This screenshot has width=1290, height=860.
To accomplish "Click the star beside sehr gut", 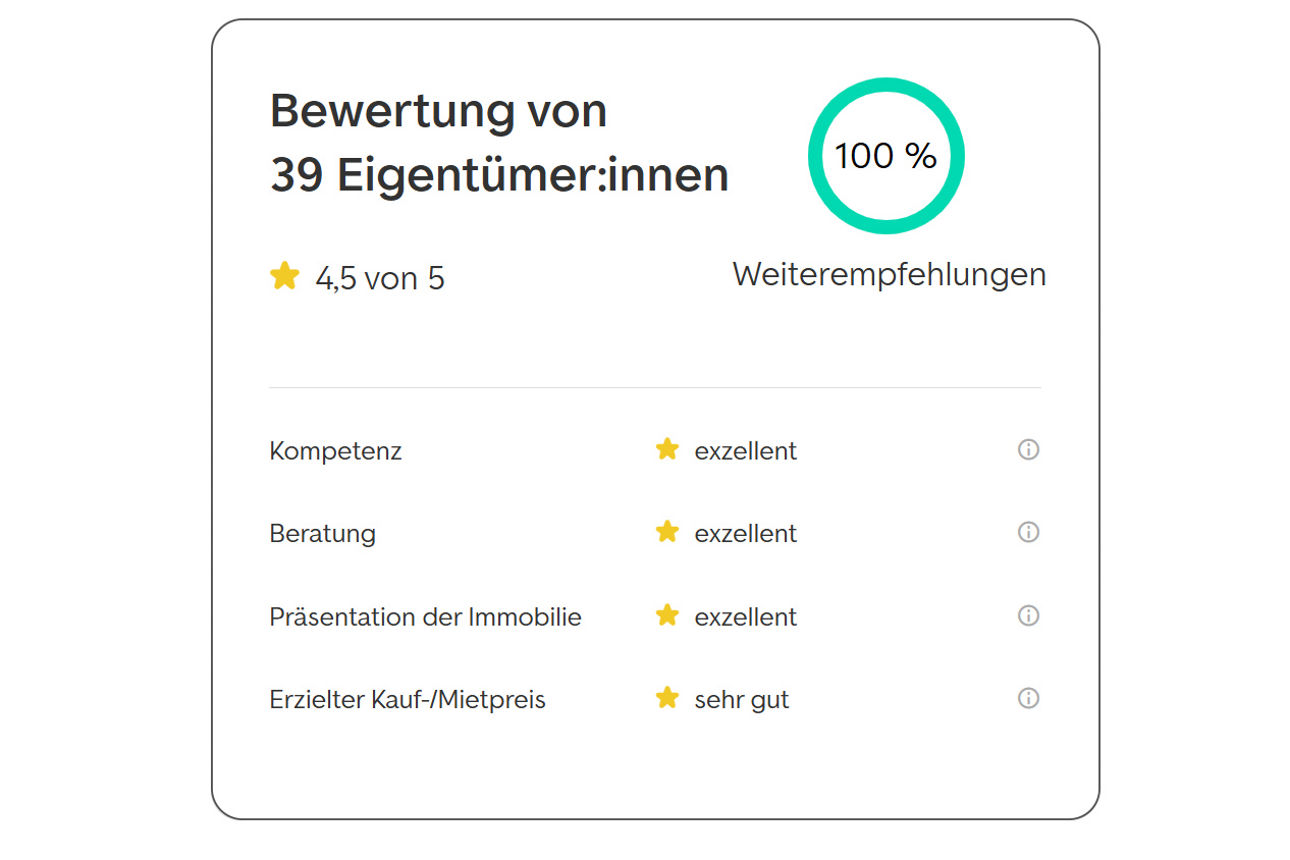I will [x=667, y=698].
